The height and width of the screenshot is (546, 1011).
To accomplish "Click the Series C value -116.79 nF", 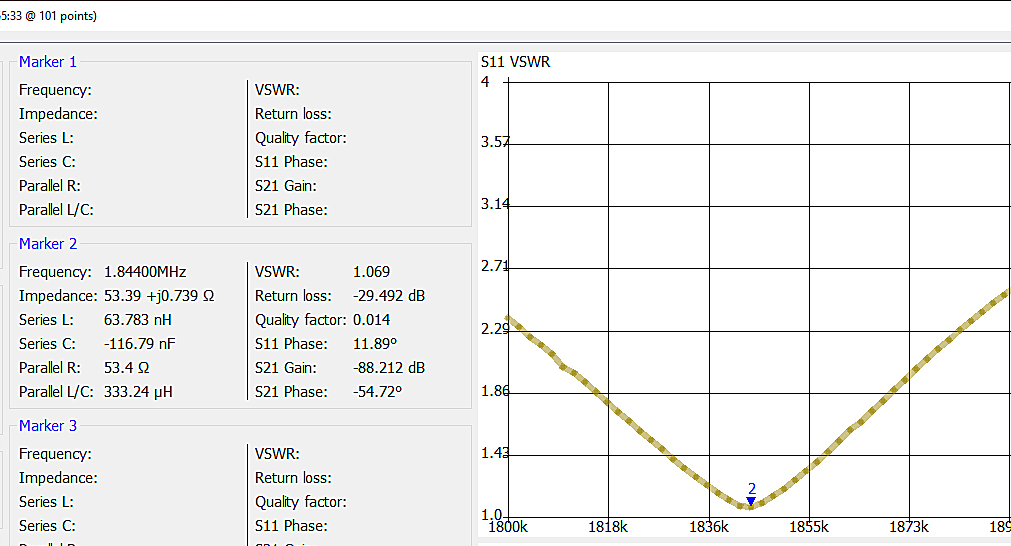I will [x=141, y=344].
